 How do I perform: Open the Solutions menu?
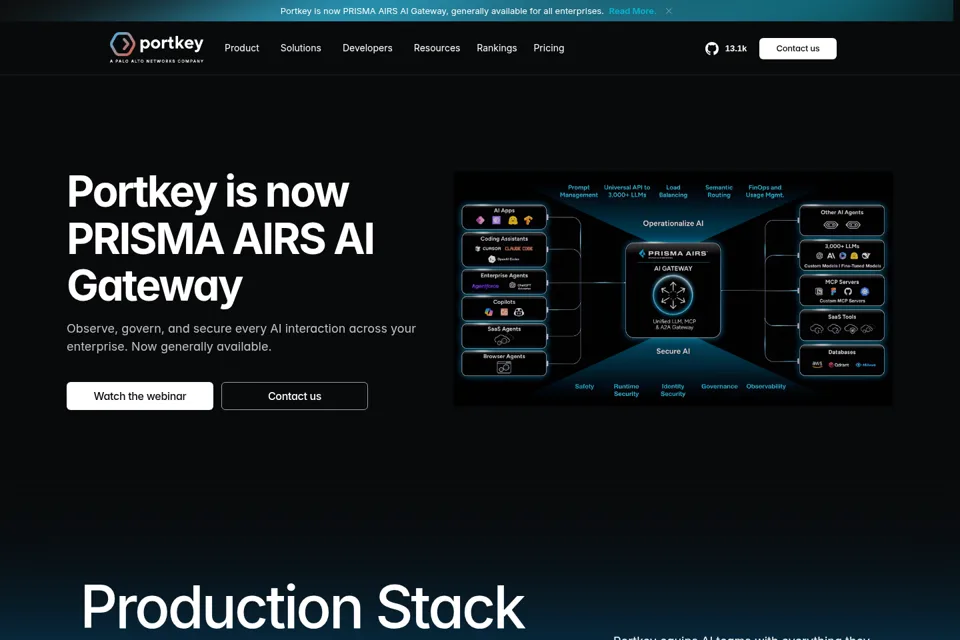[301, 48]
